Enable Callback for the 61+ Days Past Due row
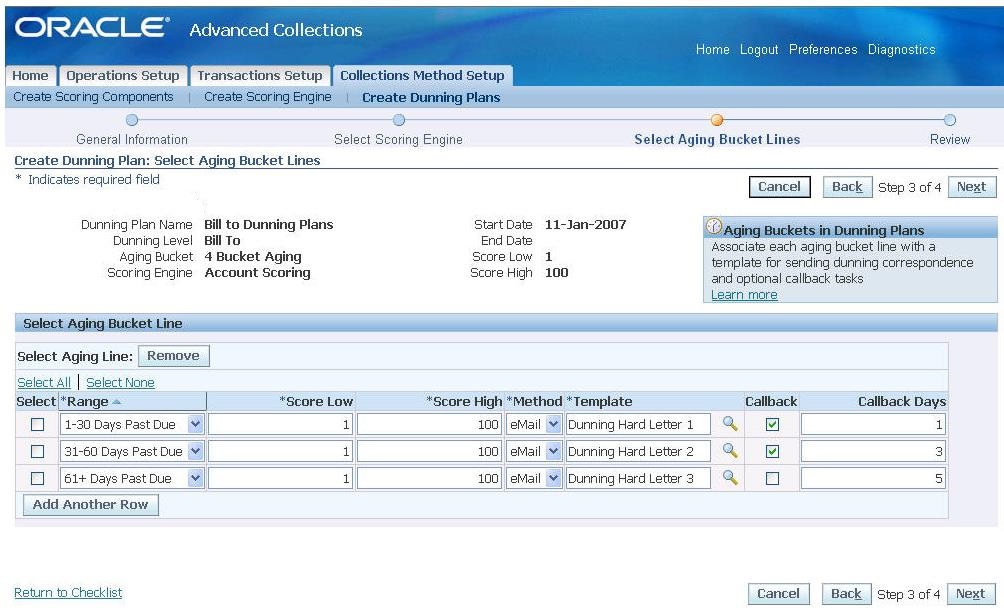Image resolution: width=1004 pixels, height=612 pixels. tap(771, 477)
